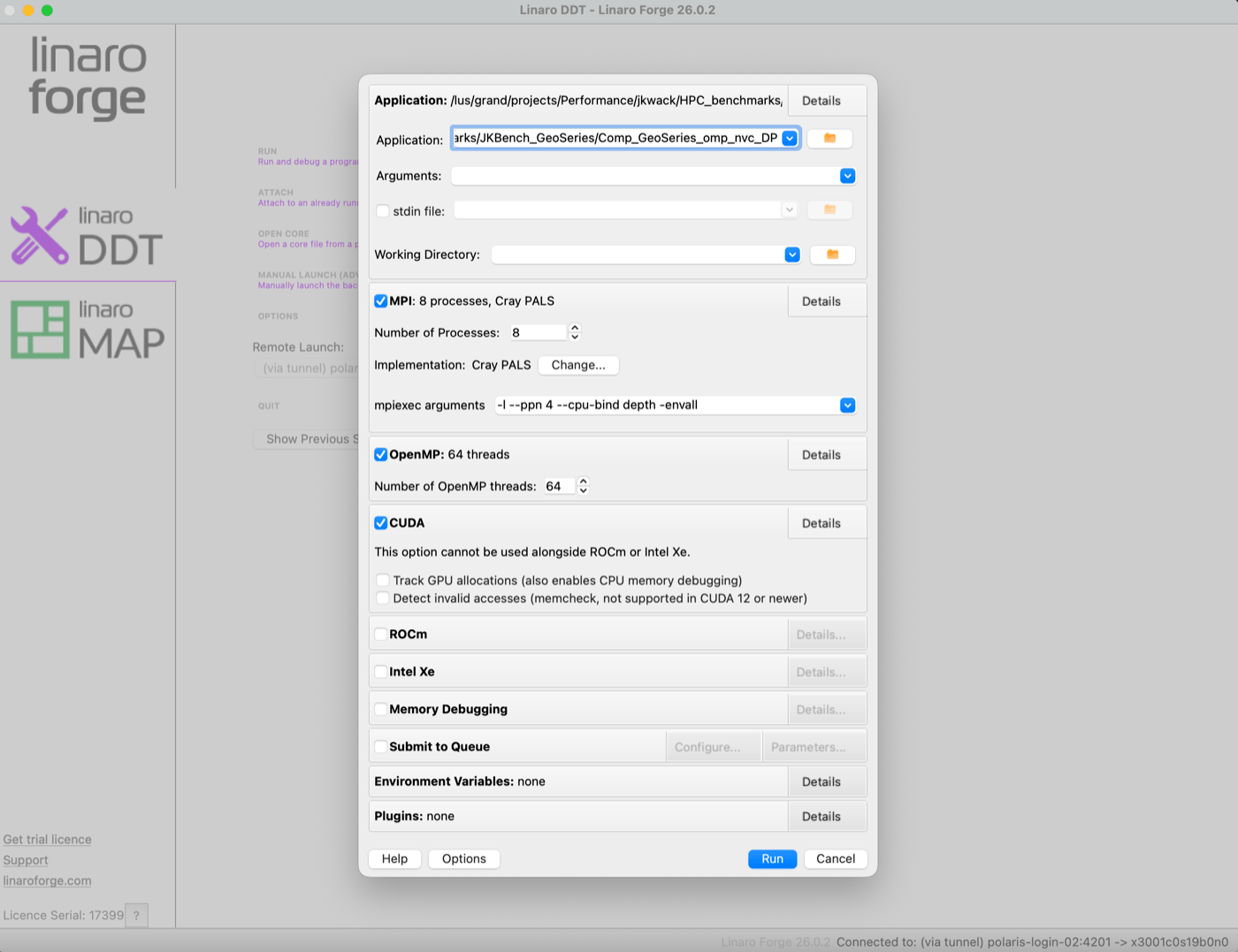The height and width of the screenshot is (952, 1238).
Task: Select OPTIONS entry in main window
Action: coord(278,316)
